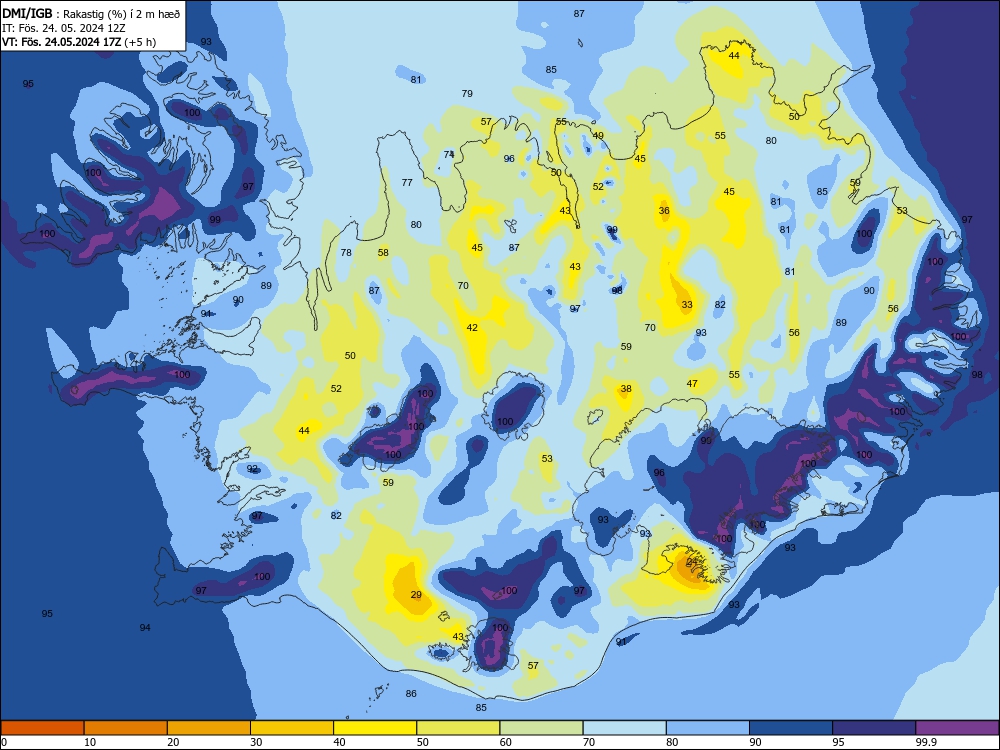Select the dark blue 90–95 legend swatch
The width and height of the screenshot is (1000, 750).
[791, 728]
